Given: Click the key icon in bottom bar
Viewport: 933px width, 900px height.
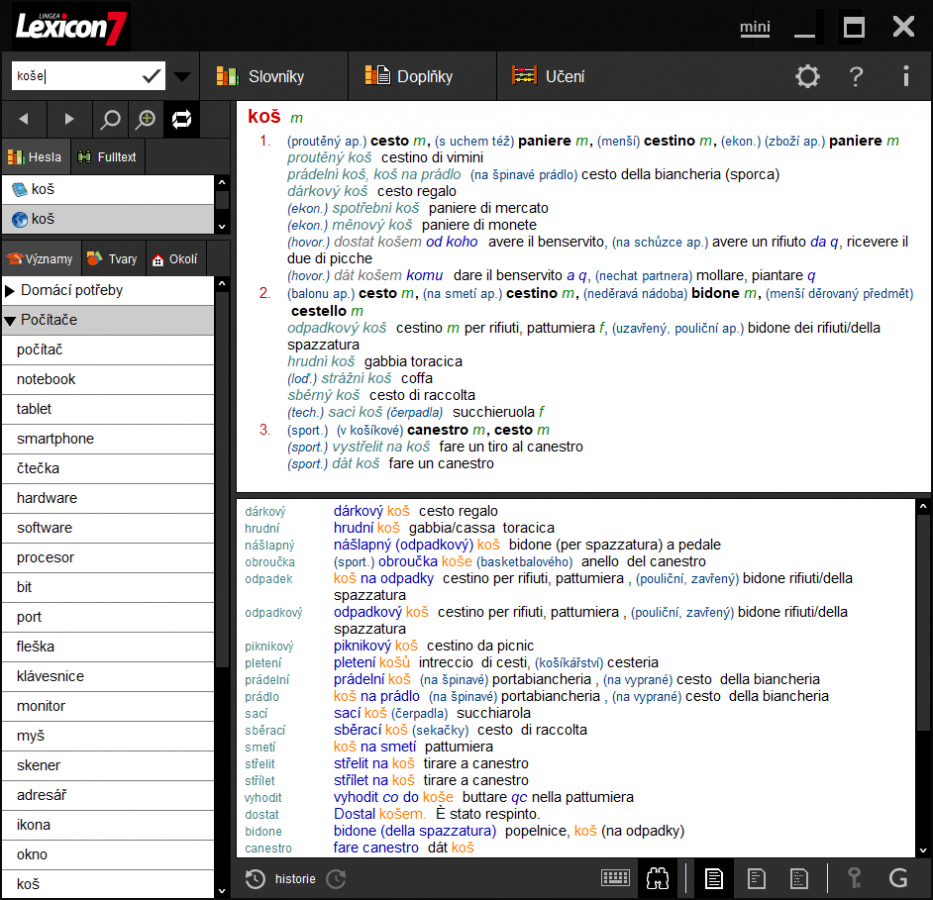Looking at the screenshot, I should coord(854,878).
